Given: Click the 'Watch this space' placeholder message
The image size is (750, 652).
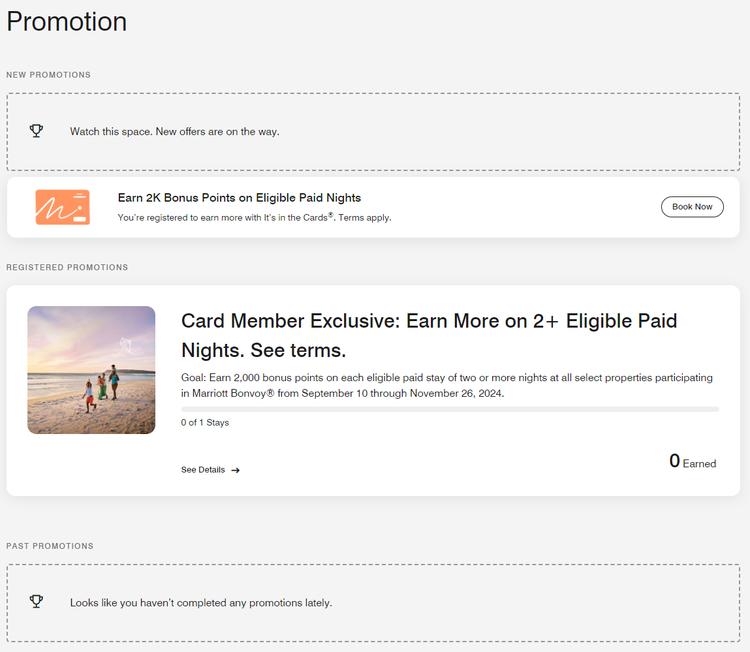Looking at the screenshot, I should 175,131.
